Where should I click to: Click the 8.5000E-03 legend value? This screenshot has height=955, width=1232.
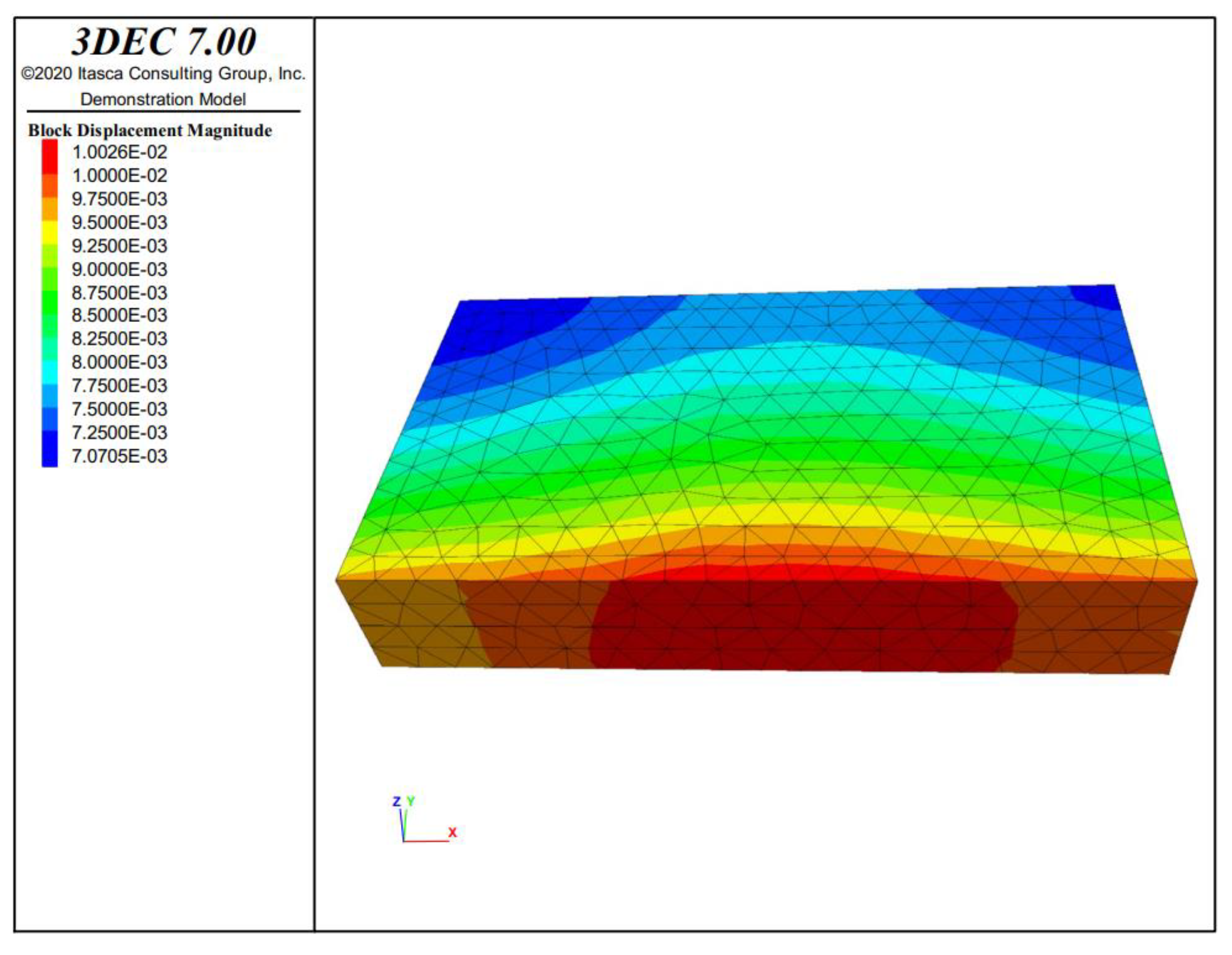coord(119,315)
